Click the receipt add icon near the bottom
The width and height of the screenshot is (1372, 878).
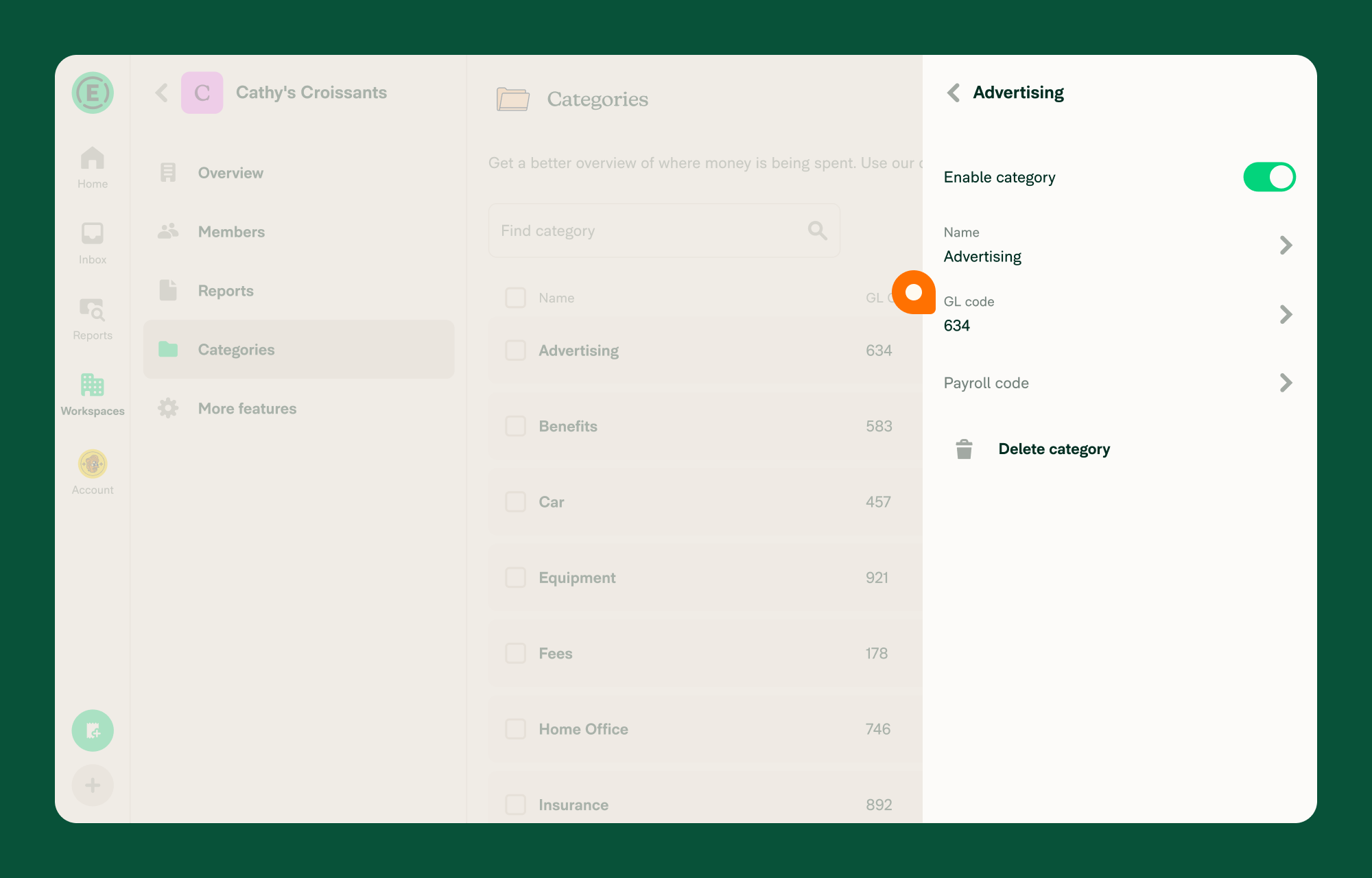93,731
